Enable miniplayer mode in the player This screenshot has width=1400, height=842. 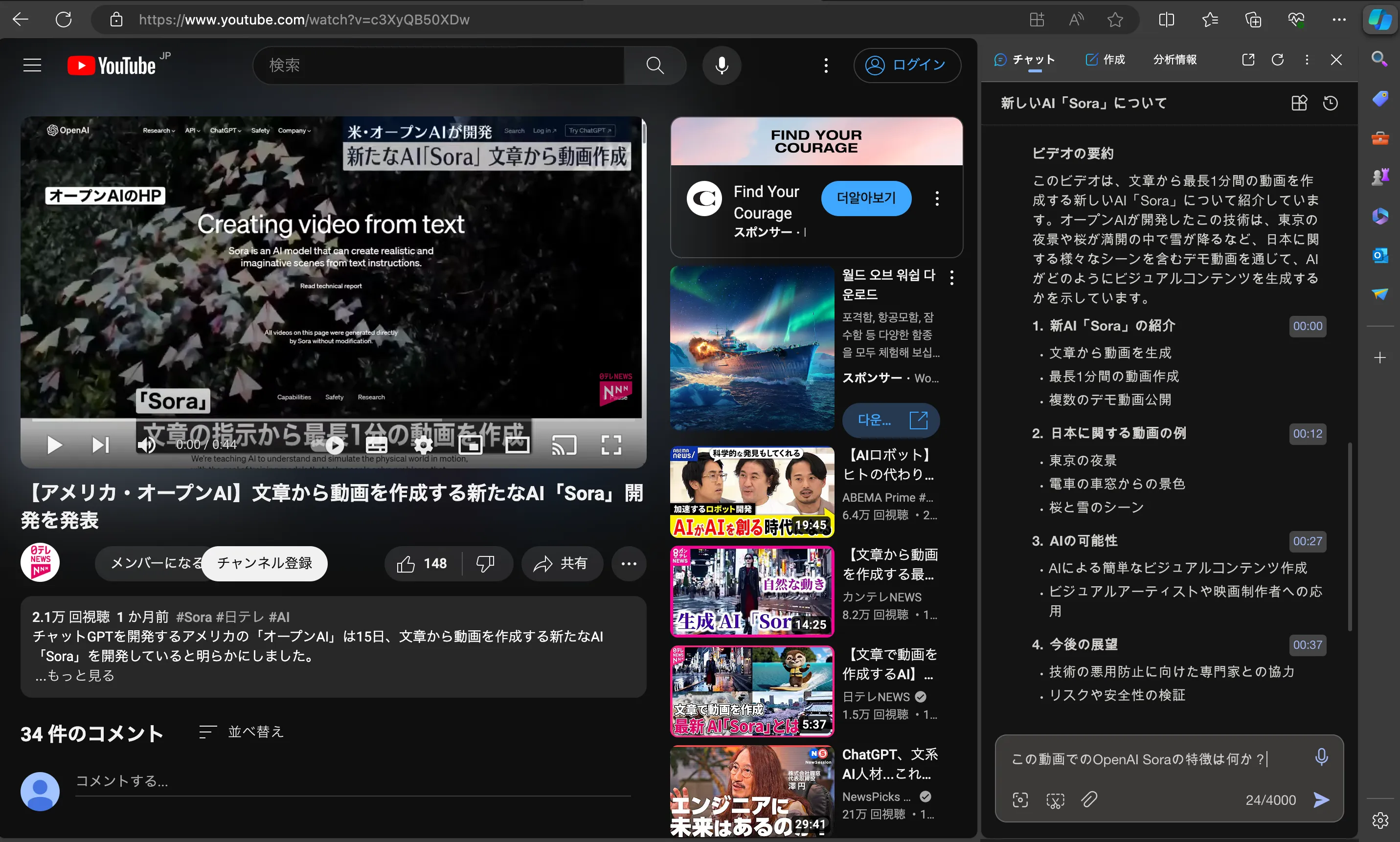pyautogui.click(x=471, y=445)
